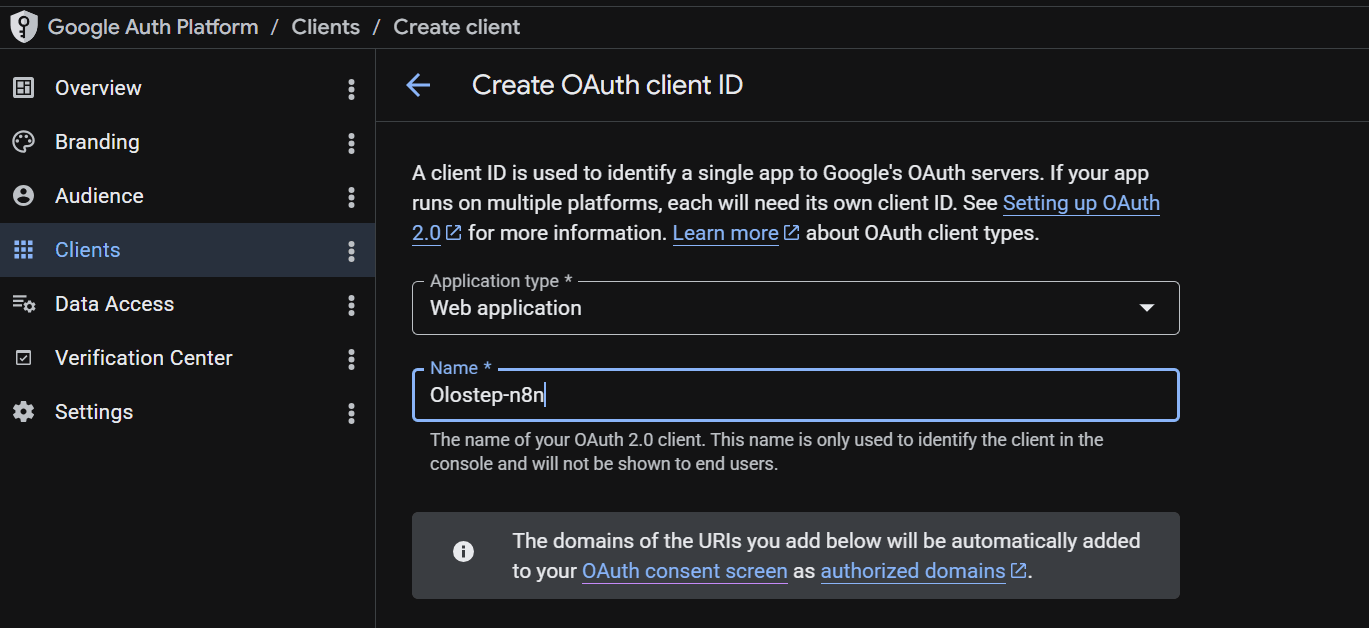Image resolution: width=1369 pixels, height=628 pixels.
Task: Open the three-dot menu beside Data Access
Action: pyautogui.click(x=351, y=305)
